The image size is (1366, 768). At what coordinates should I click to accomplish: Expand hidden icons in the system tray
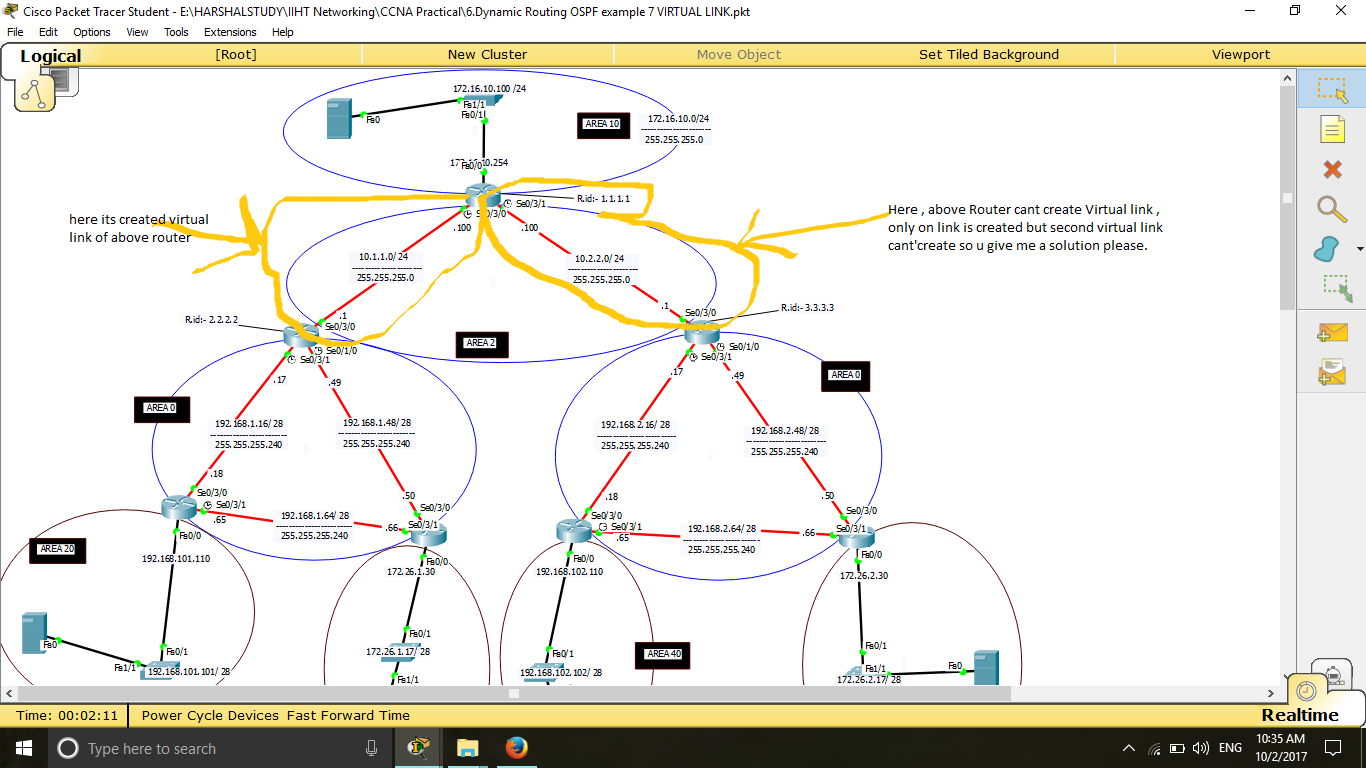click(1128, 748)
